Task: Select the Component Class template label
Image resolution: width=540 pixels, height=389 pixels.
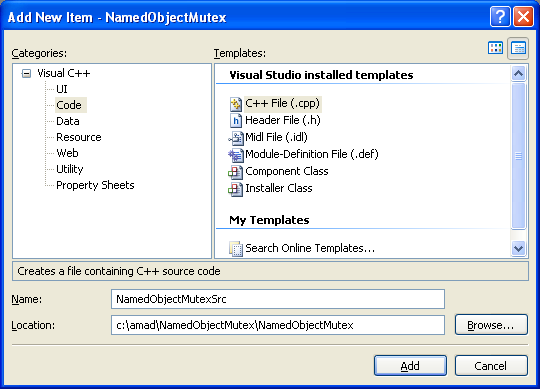Action: point(287,171)
